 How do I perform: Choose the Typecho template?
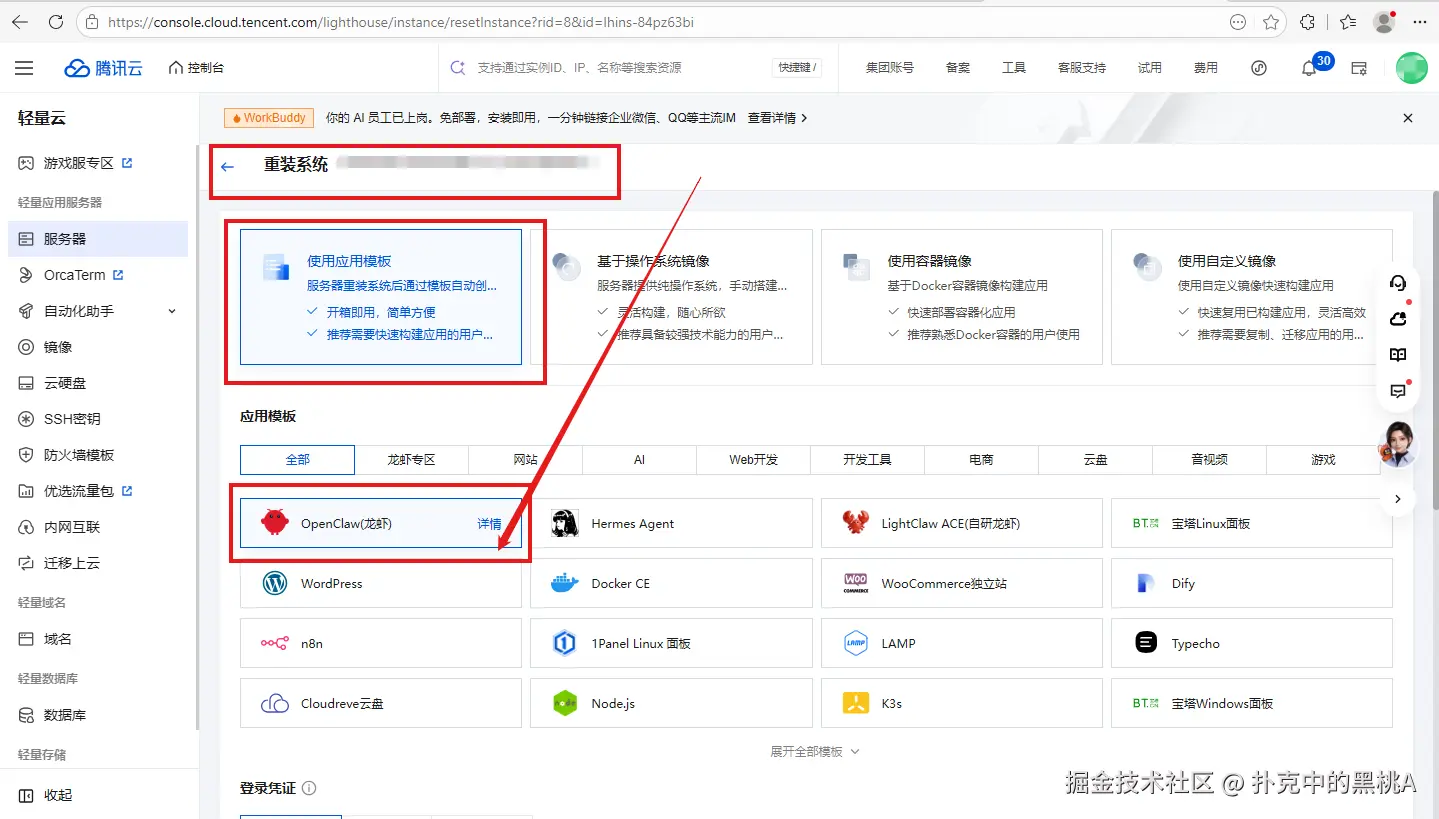coord(1252,643)
